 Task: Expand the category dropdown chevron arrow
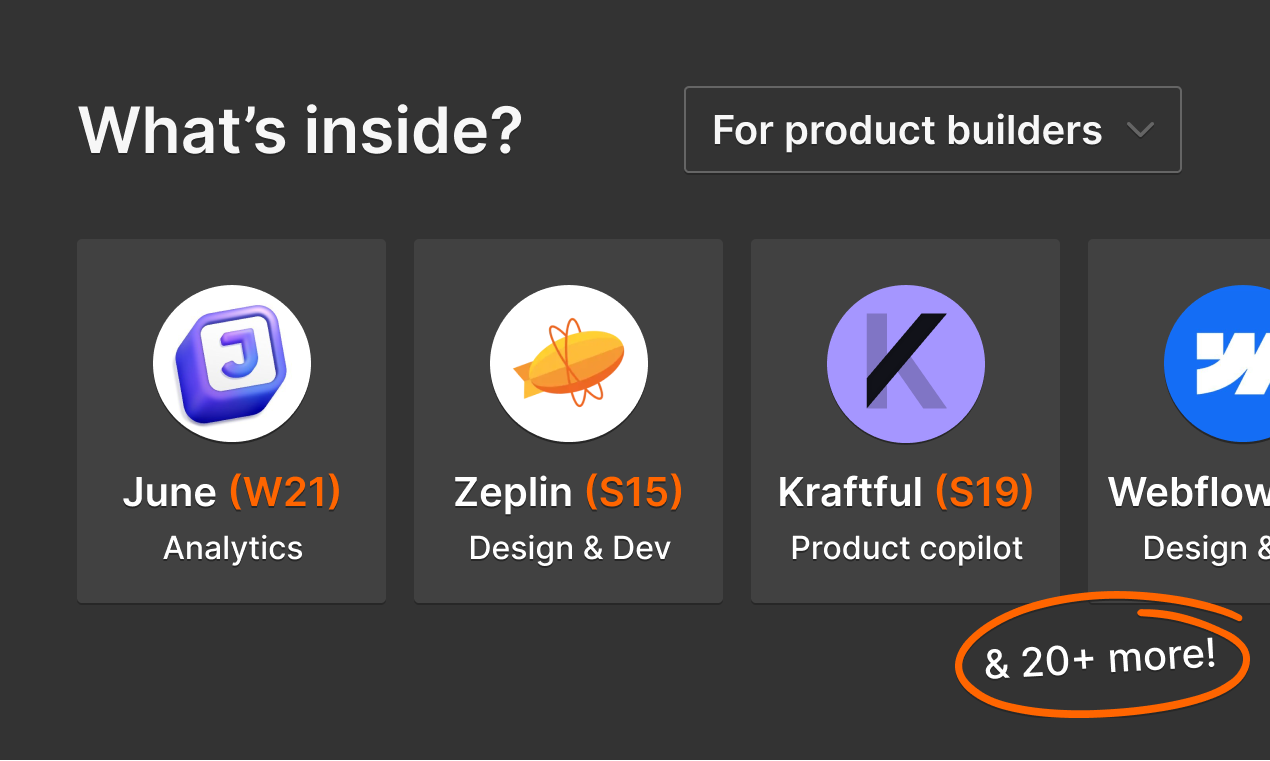[x=1140, y=131]
